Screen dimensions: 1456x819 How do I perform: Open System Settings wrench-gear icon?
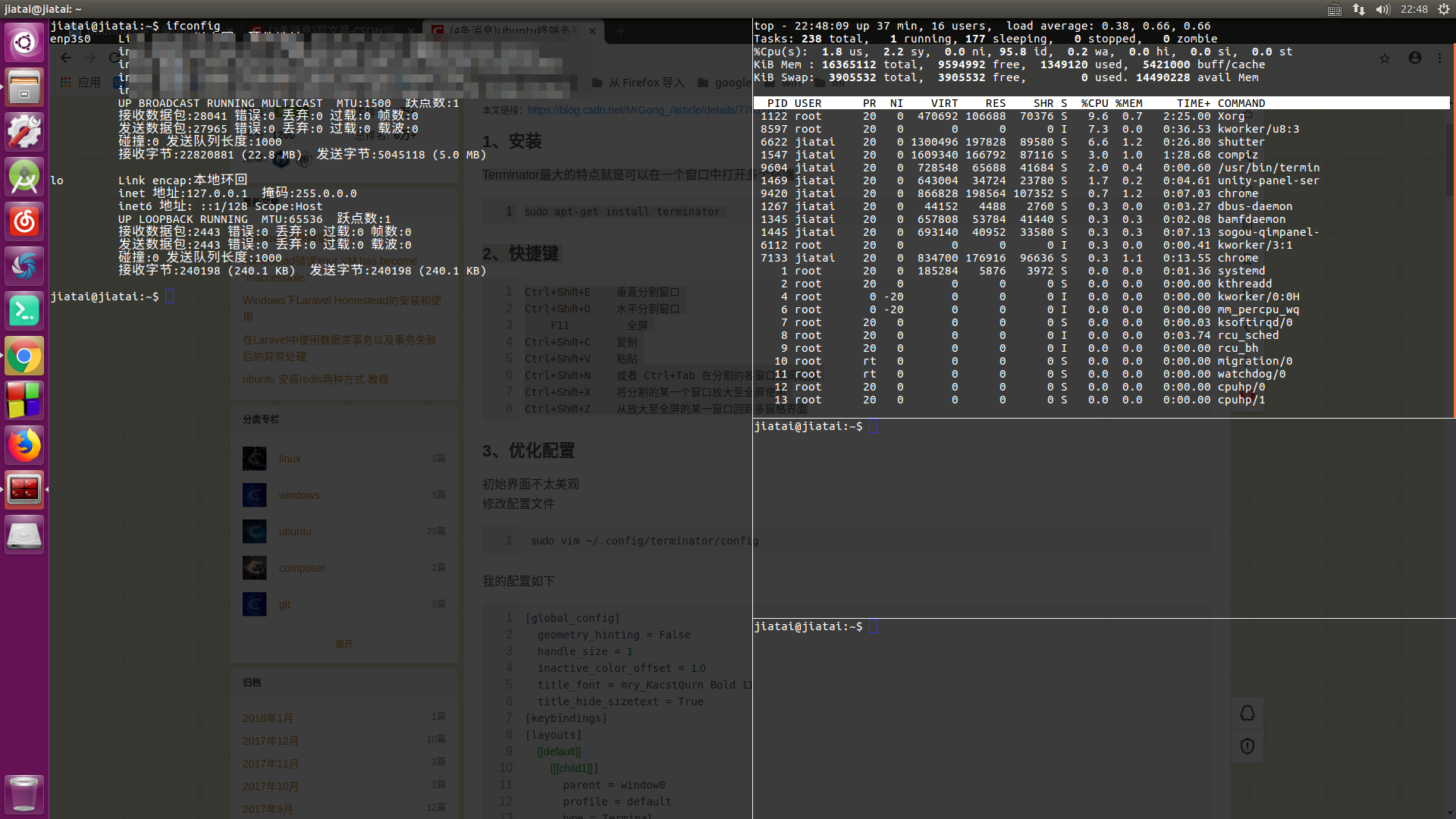pos(24,132)
